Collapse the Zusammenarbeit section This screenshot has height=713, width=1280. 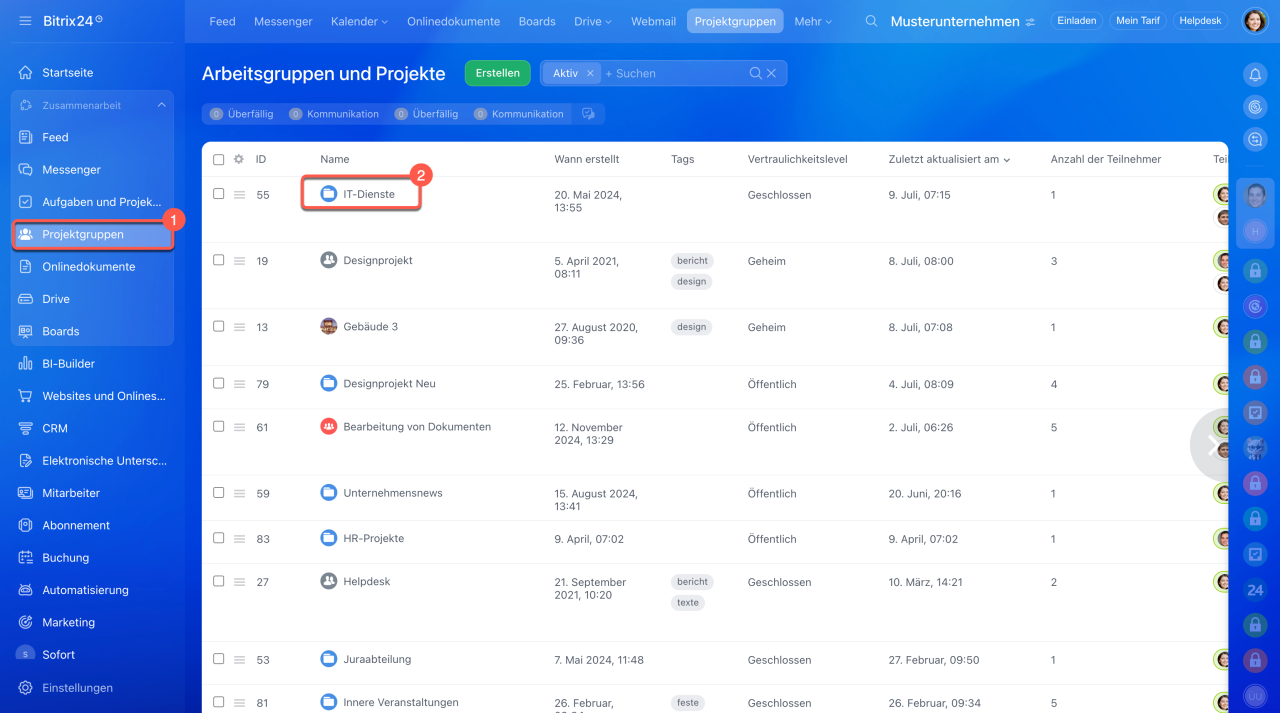pos(161,105)
